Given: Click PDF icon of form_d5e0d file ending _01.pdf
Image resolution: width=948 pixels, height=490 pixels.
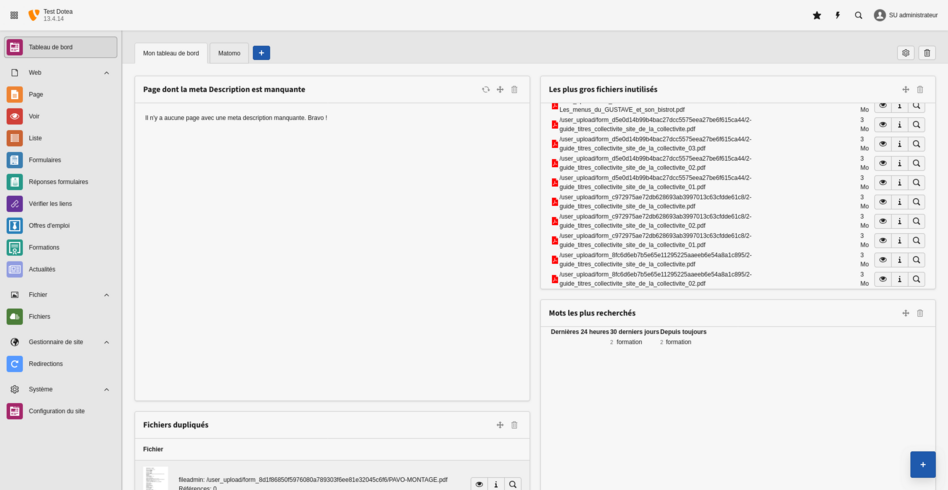Looking at the screenshot, I should pyautogui.click(x=554, y=183).
